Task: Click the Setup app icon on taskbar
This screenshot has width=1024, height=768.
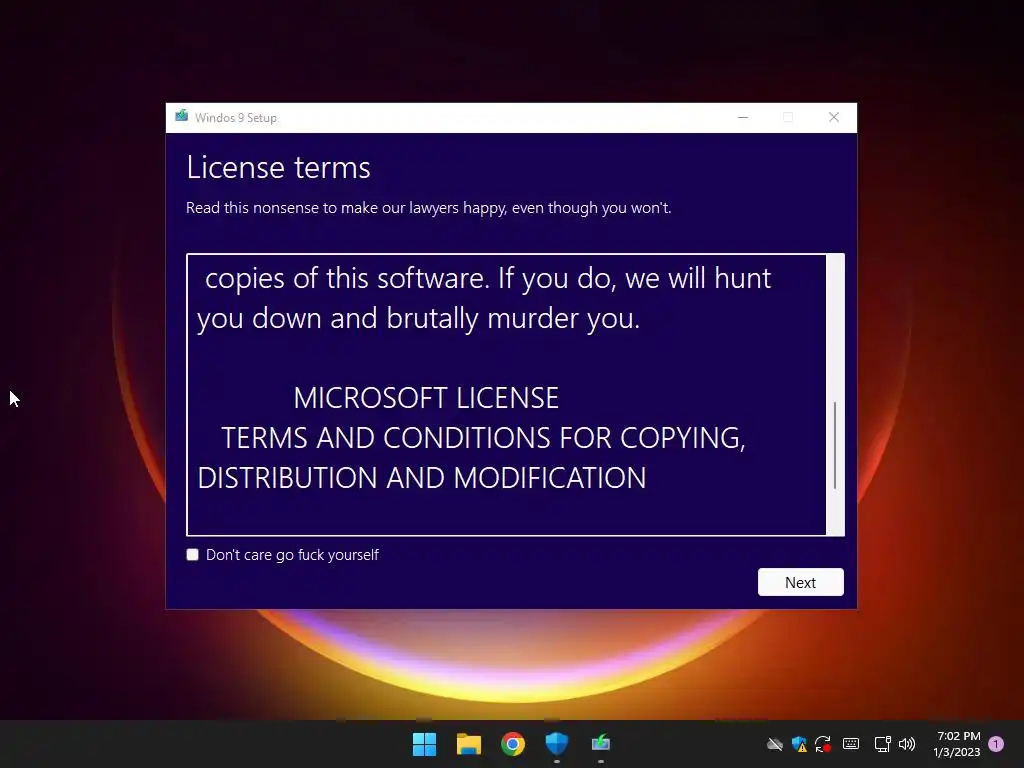Action: 601,744
